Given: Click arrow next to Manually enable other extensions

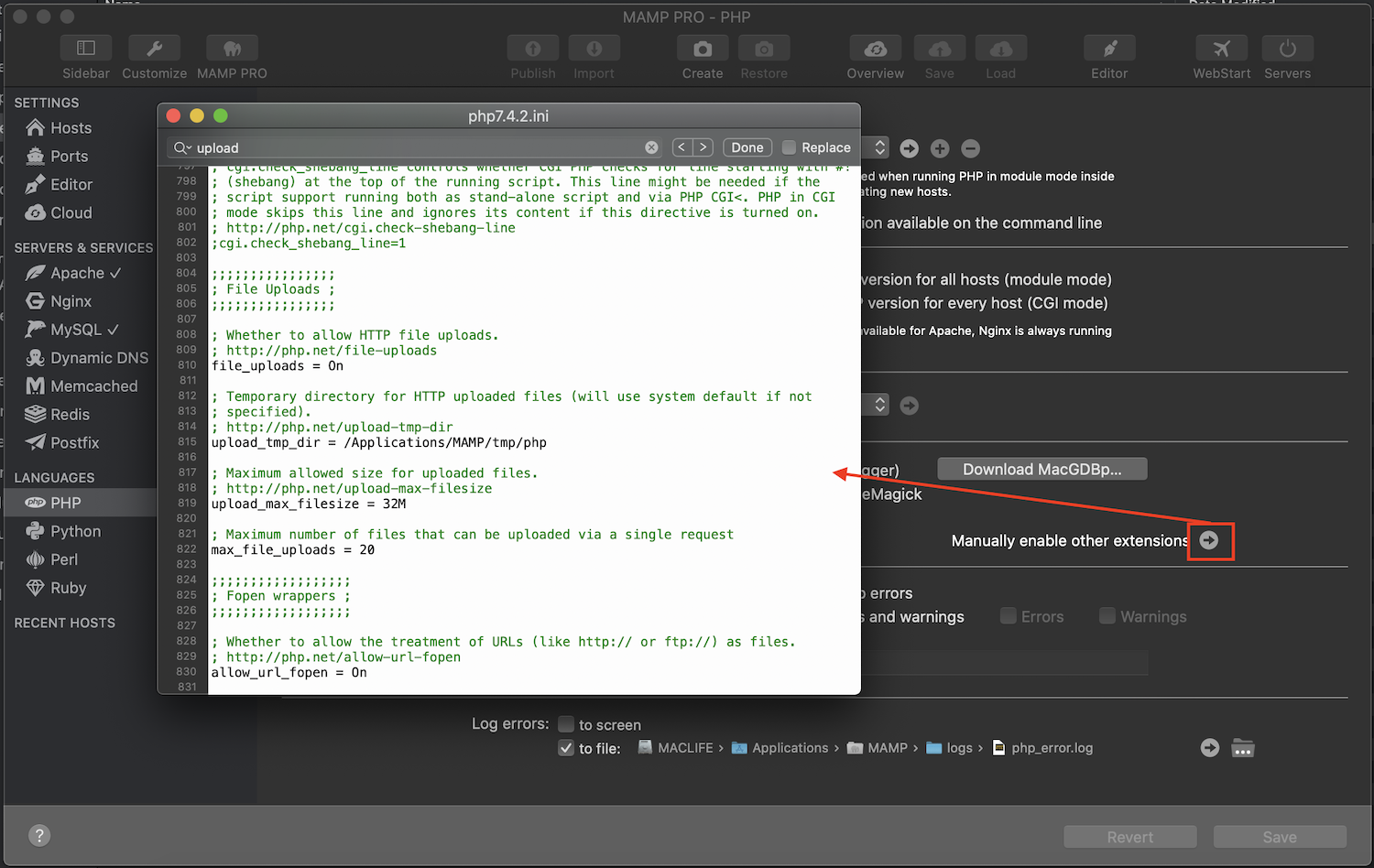Looking at the screenshot, I should click(1209, 540).
